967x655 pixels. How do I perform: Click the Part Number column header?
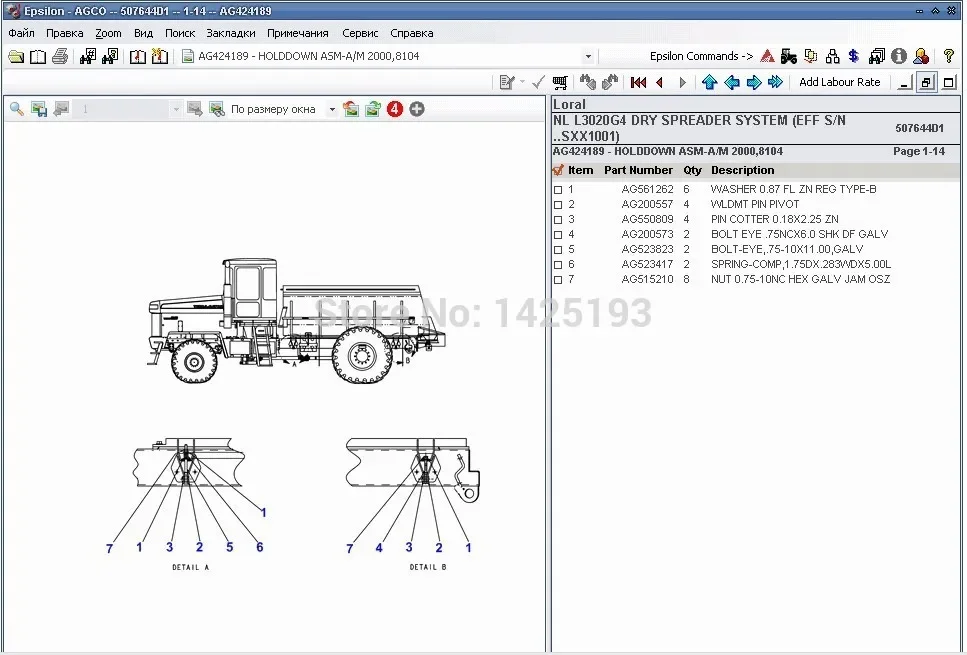click(x=638, y=171)
